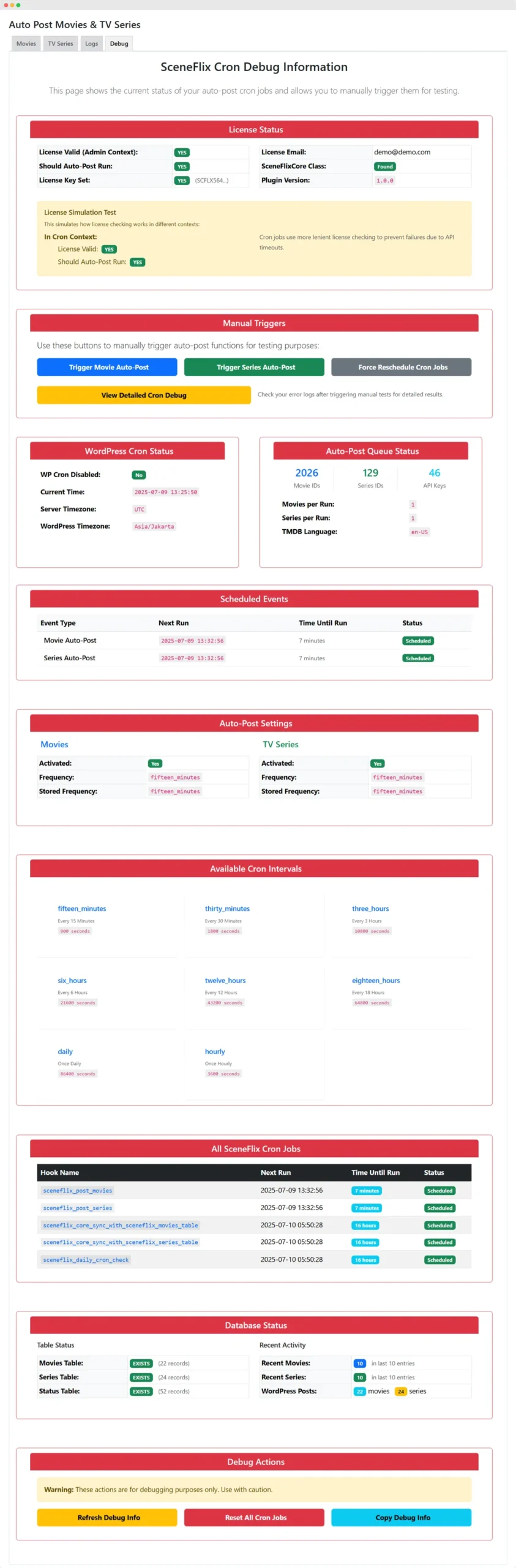516x1568 pixels.
Task: Click the WP Cron Disabled No badge
Action: coord(139,475)
